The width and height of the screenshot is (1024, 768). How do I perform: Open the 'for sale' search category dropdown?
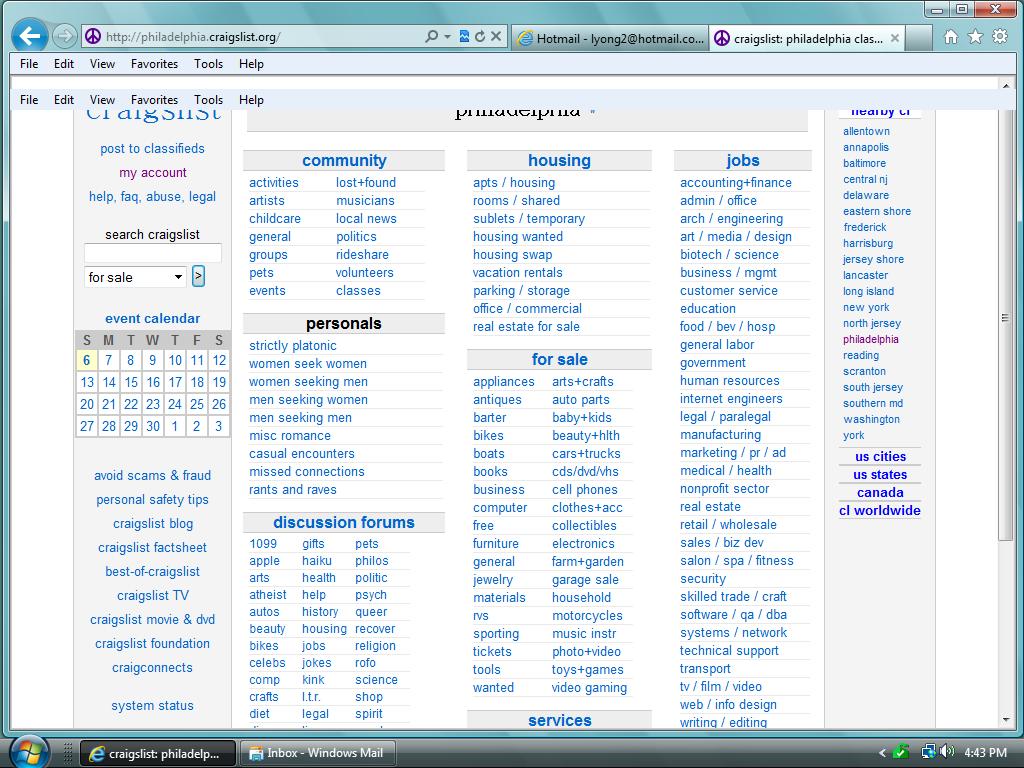coord(135,277)
